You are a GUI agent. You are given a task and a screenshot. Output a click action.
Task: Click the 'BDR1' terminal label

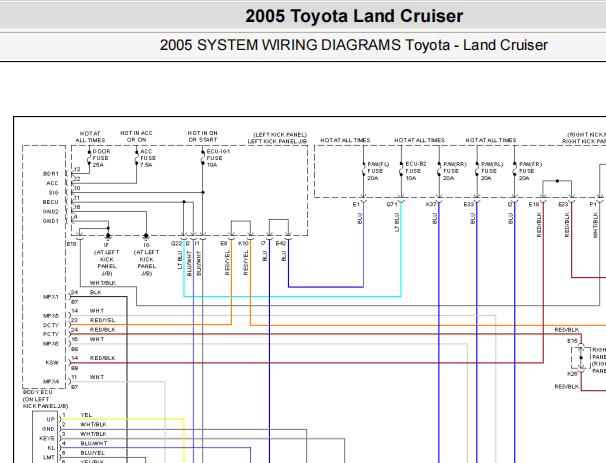(51, 174)
